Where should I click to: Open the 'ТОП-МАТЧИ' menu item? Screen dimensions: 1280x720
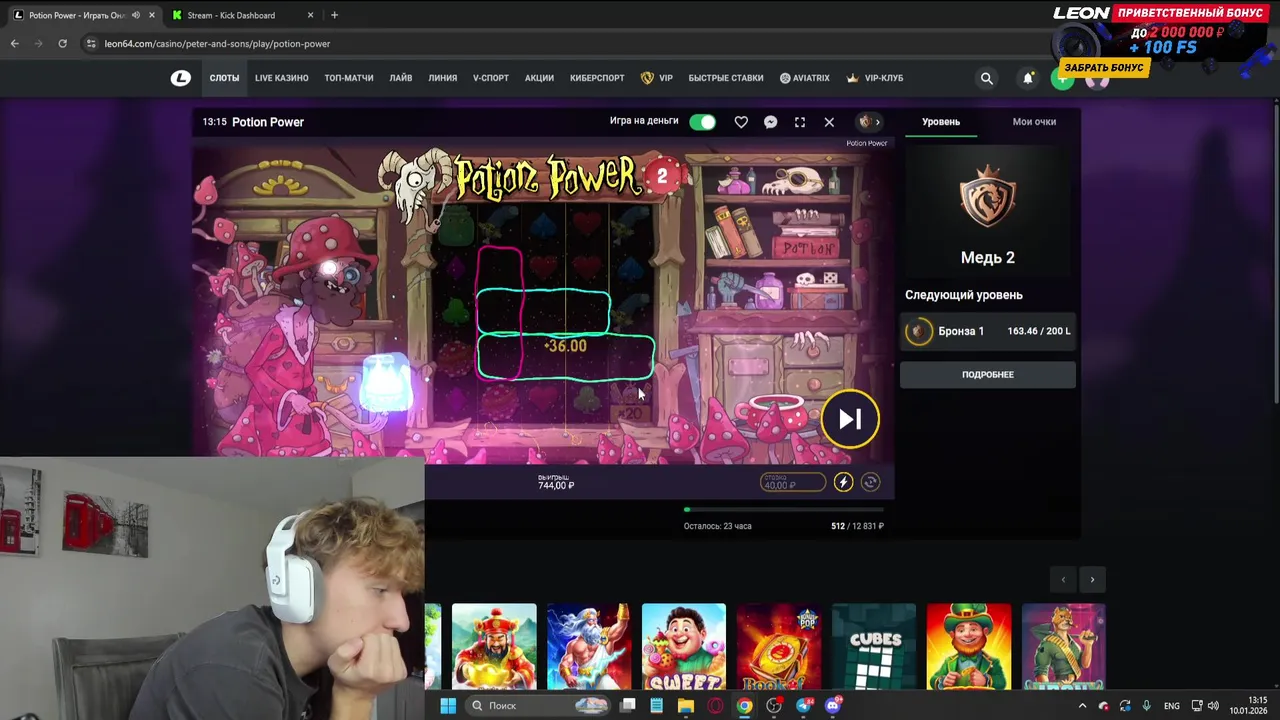coord(349,78)
